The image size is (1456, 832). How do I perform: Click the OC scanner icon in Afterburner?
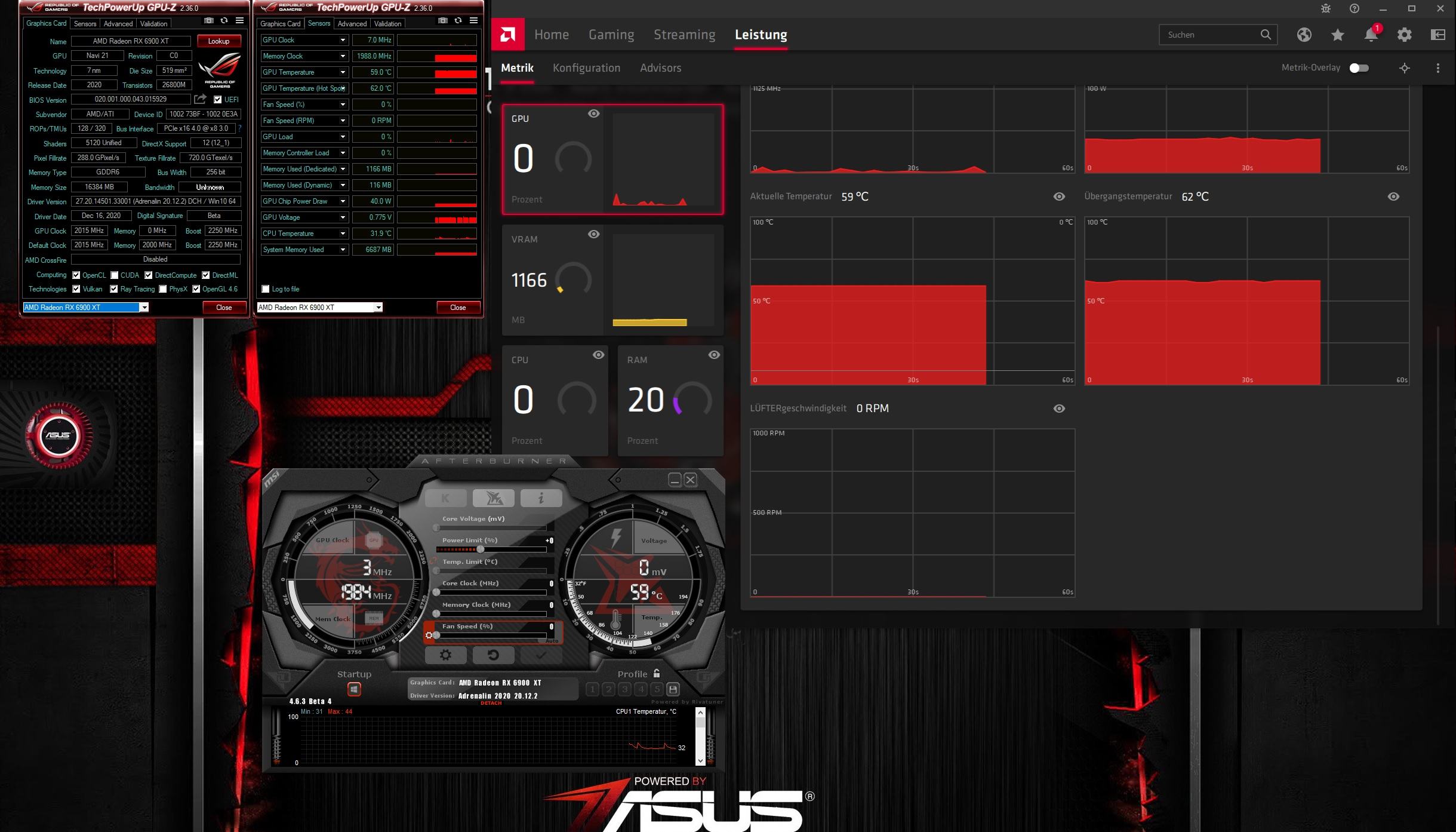tap(493, 498)
